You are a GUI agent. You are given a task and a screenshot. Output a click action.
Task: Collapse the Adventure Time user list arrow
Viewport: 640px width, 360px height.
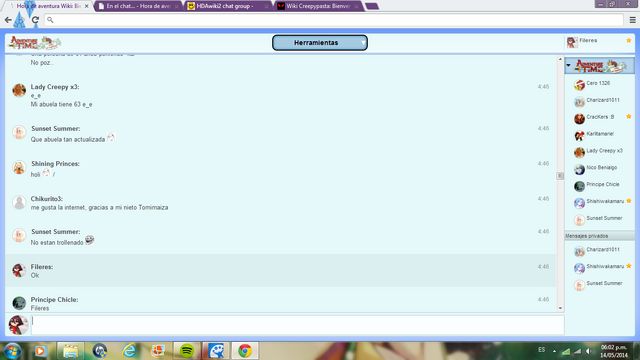click(x=568, y=65)
